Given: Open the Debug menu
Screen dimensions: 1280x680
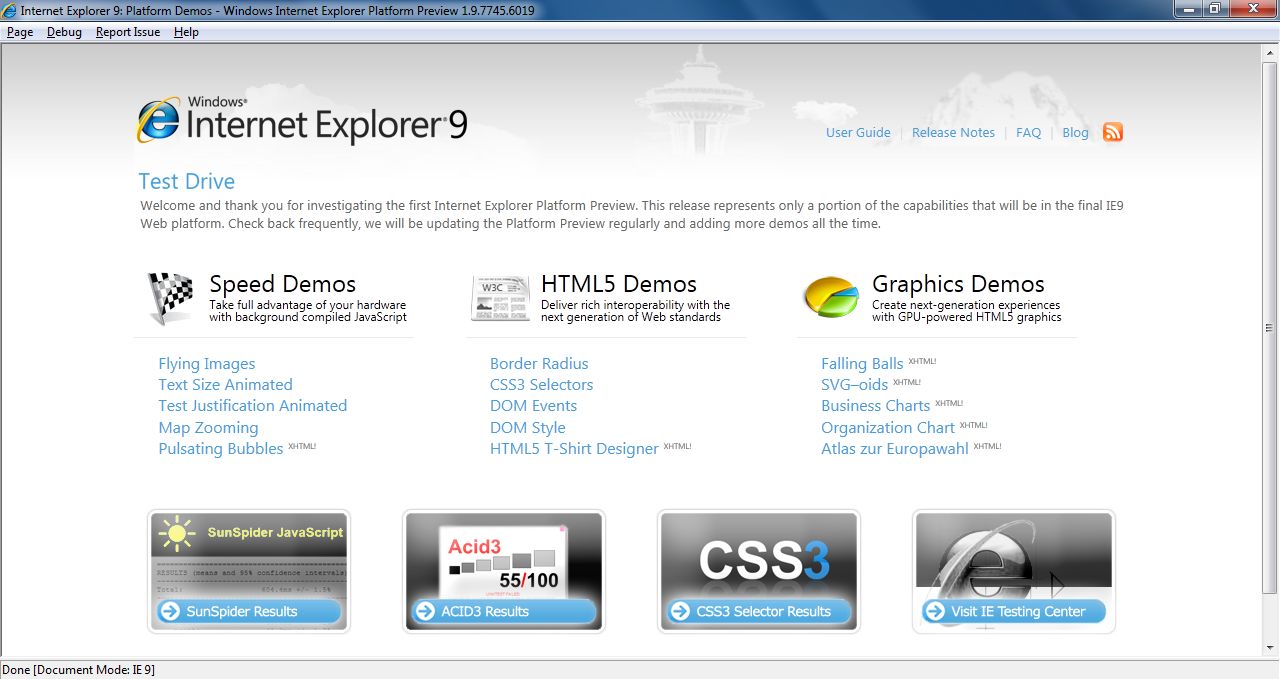Looking at the screenshot, I should click(64, 32).
